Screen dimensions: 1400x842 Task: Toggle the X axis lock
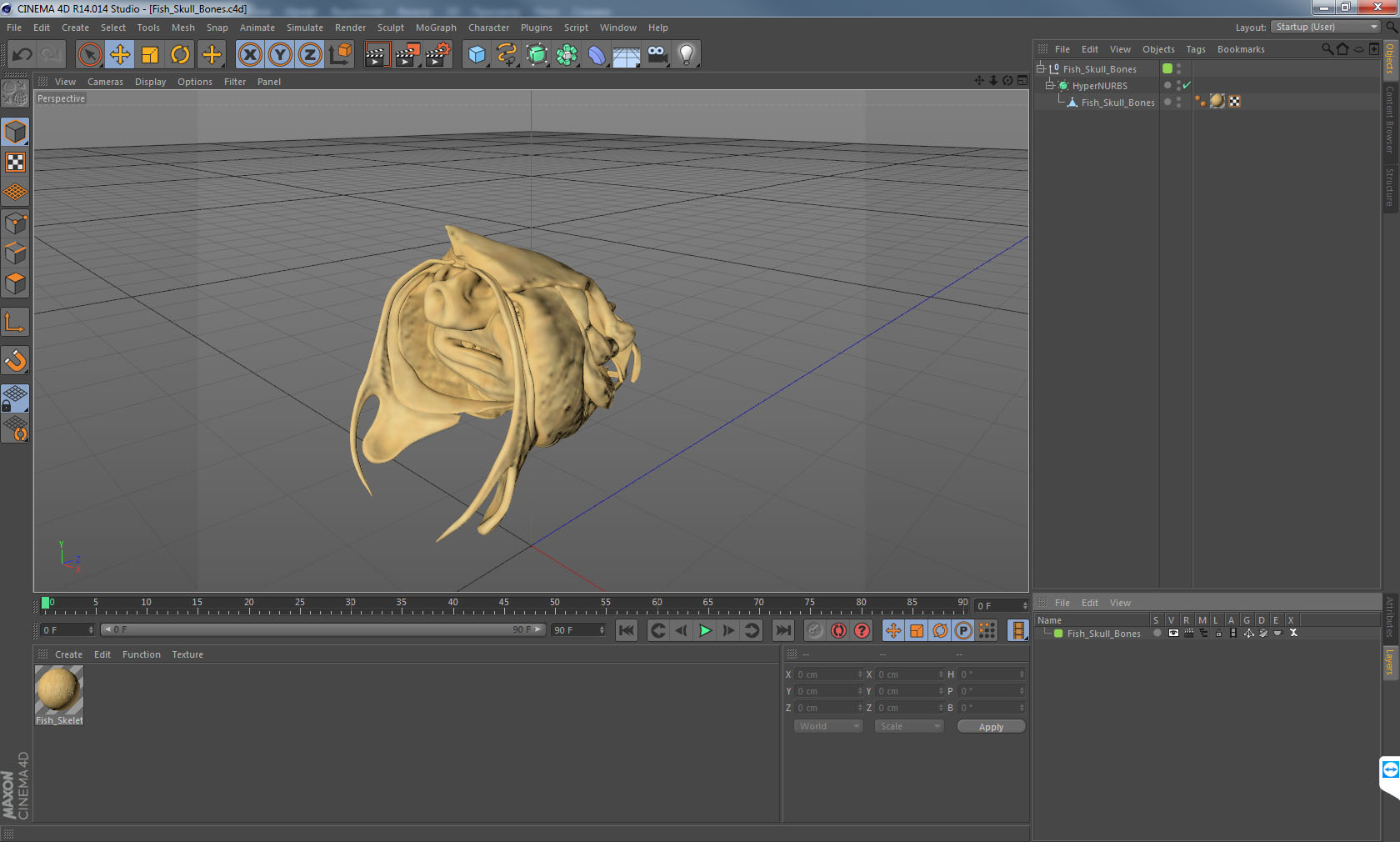point(250,55)
